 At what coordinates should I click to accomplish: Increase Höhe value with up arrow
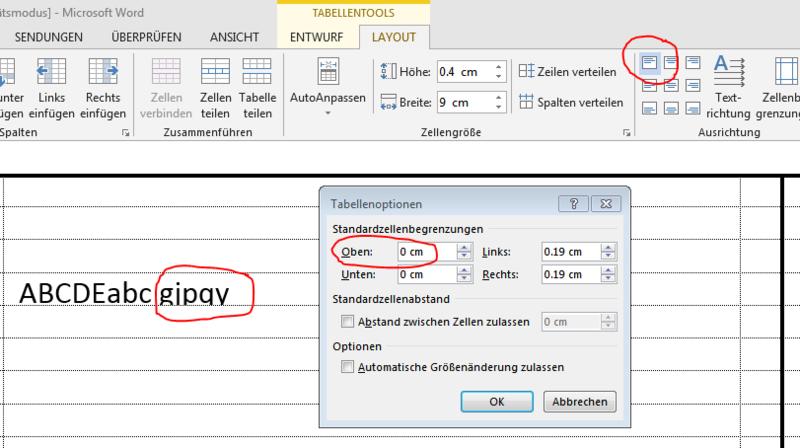point(498,67)
